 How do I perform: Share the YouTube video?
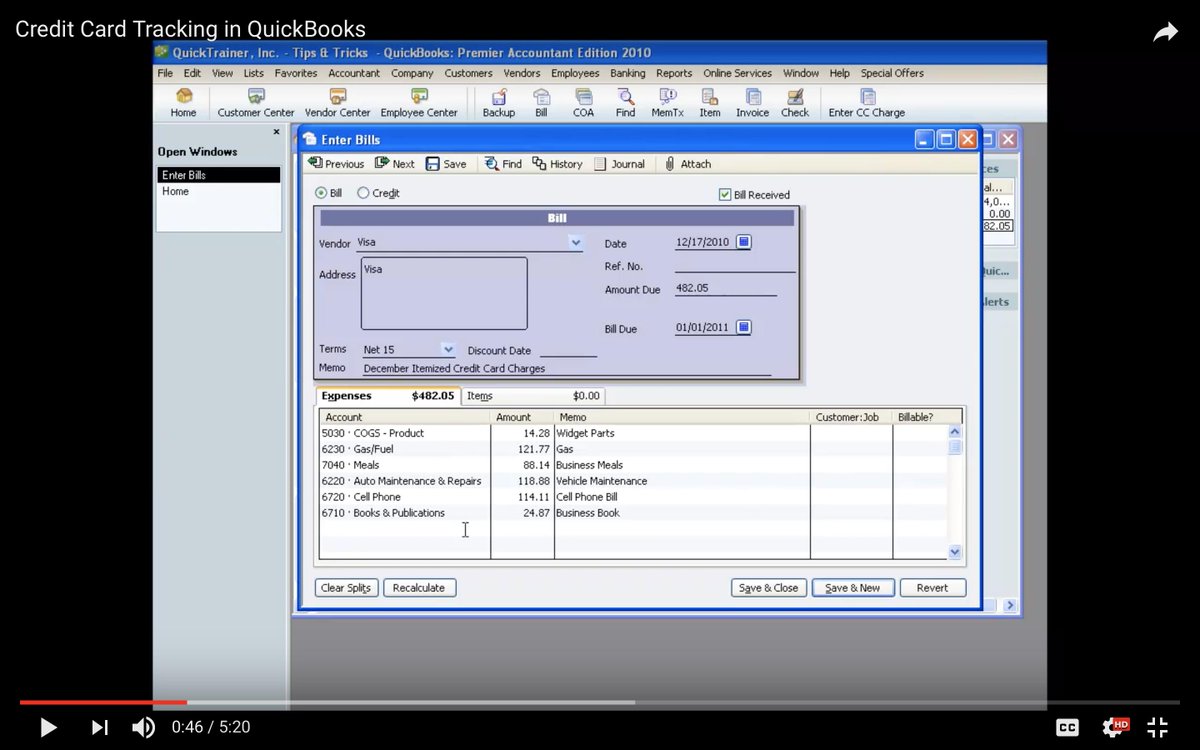[1166, 33]
